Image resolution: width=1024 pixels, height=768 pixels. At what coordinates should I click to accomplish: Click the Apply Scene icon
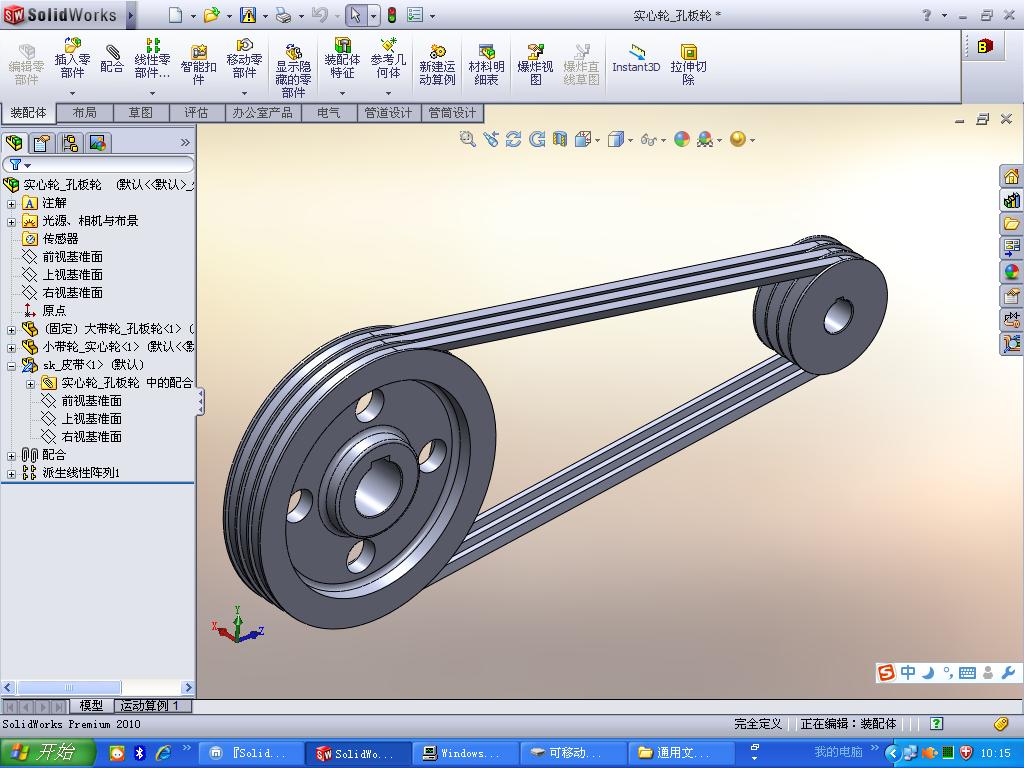click(705, 139)
